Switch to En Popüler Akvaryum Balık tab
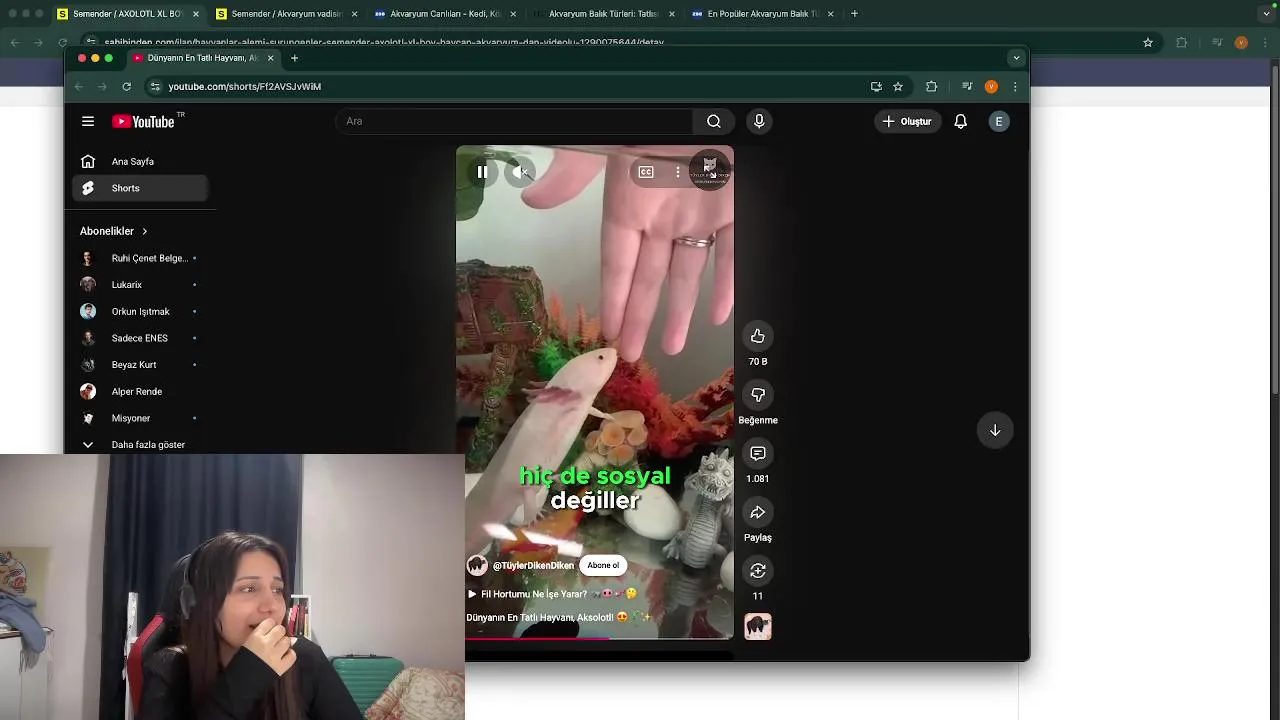This screenshot has width=1280, height=720. click(763, 14)
